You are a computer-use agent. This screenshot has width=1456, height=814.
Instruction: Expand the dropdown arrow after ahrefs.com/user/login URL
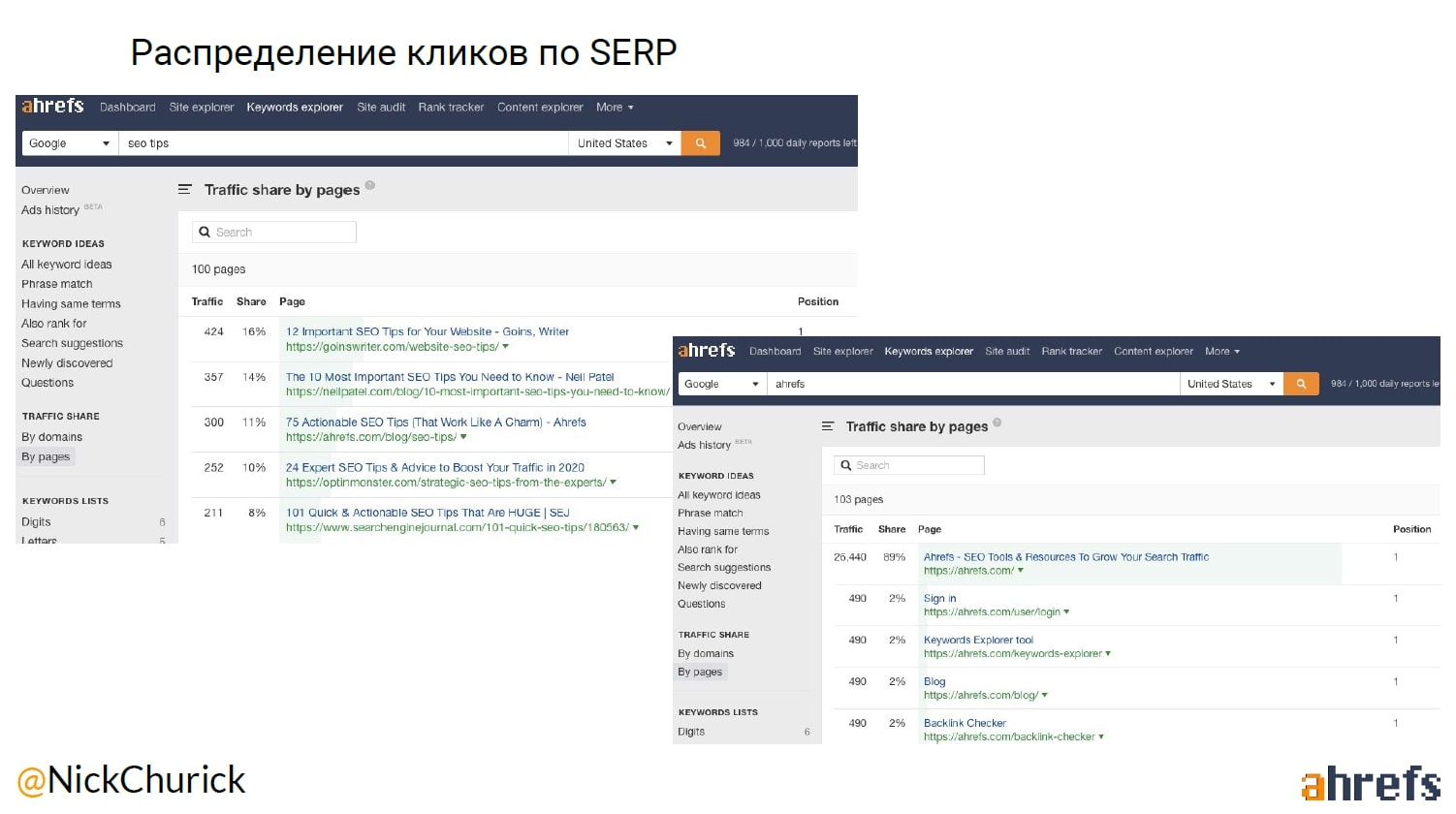pos(1067,612)
